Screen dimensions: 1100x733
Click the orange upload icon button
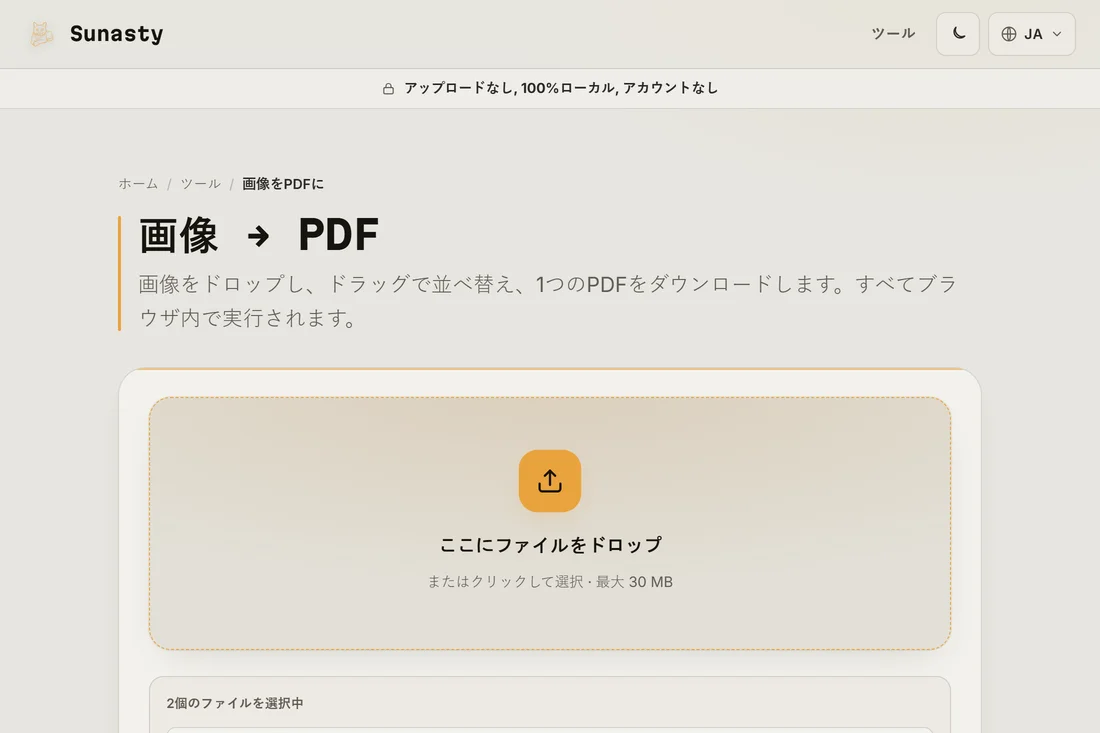pos(550,481)
